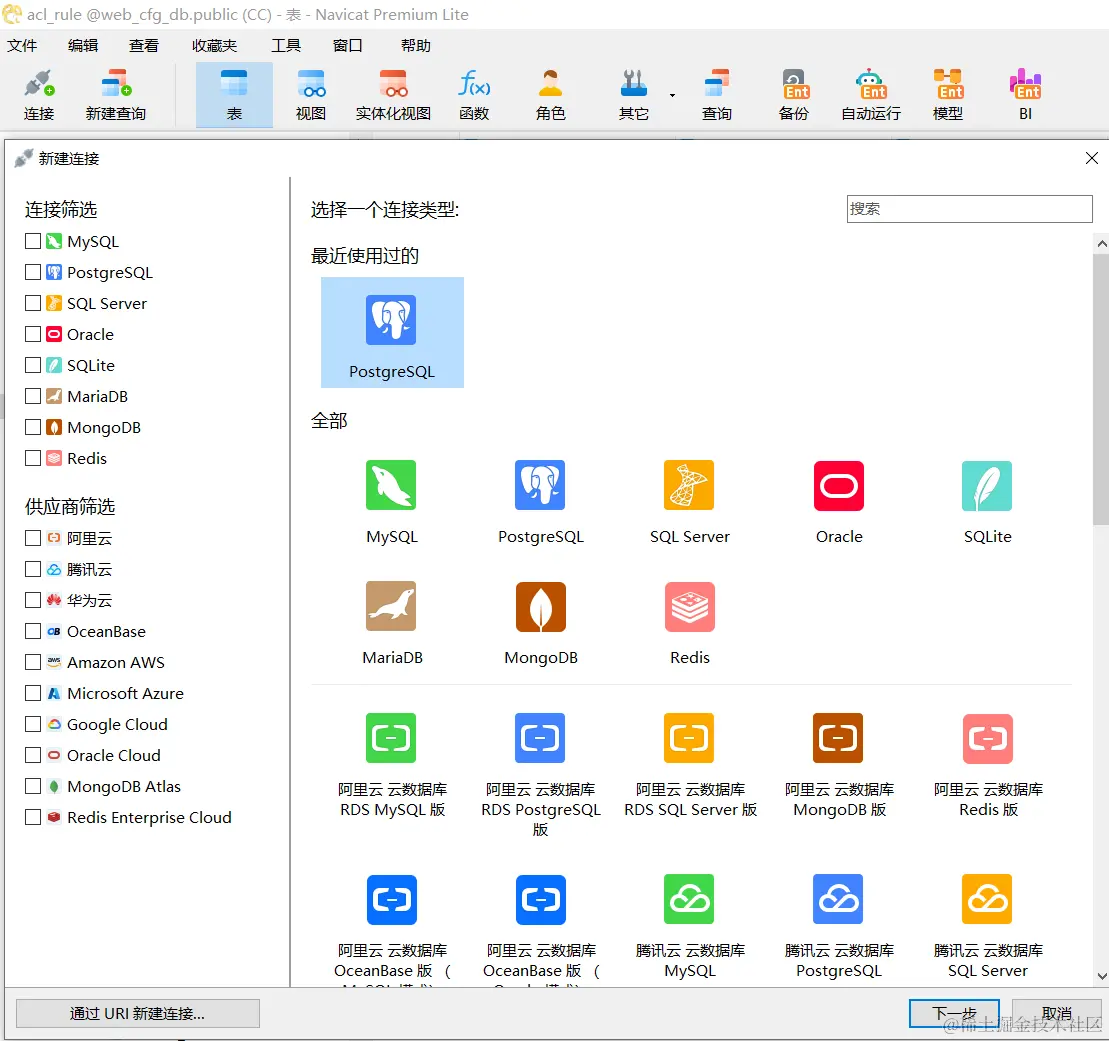Expand the Others dropdown arrow in toolbar
Image resolution: width=1109 pixels, height=1041 pixels.
(672, 95)
